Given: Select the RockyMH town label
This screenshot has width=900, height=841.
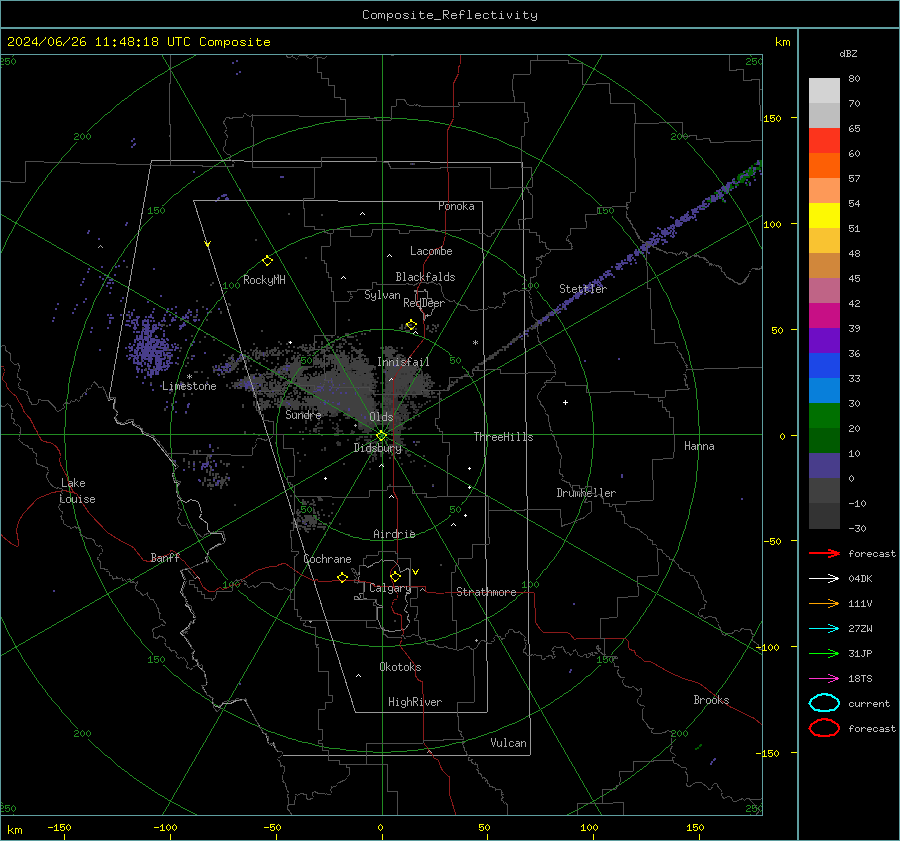Looking at the screenshot, I should (x=264, y=280).
